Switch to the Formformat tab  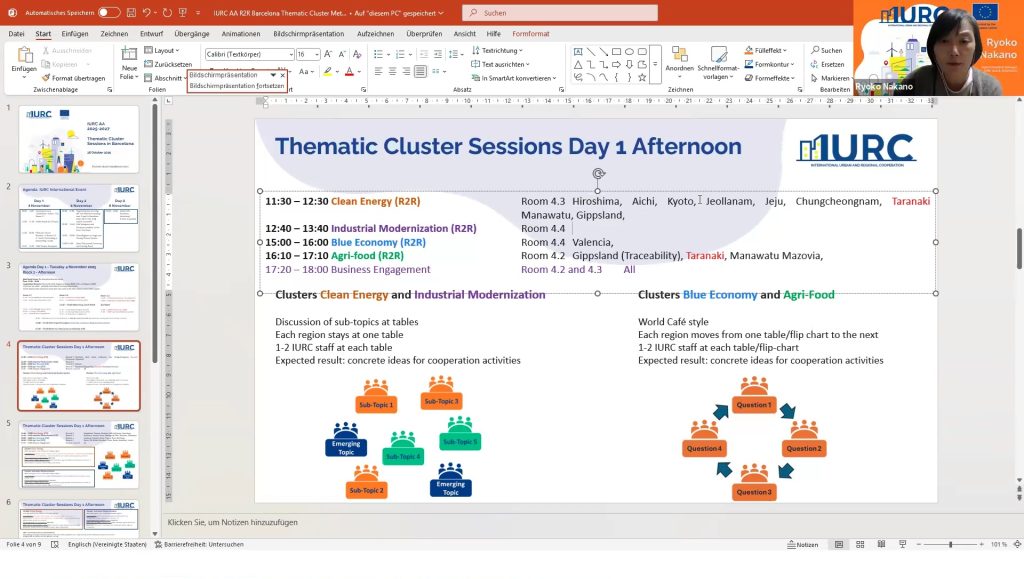530,33
